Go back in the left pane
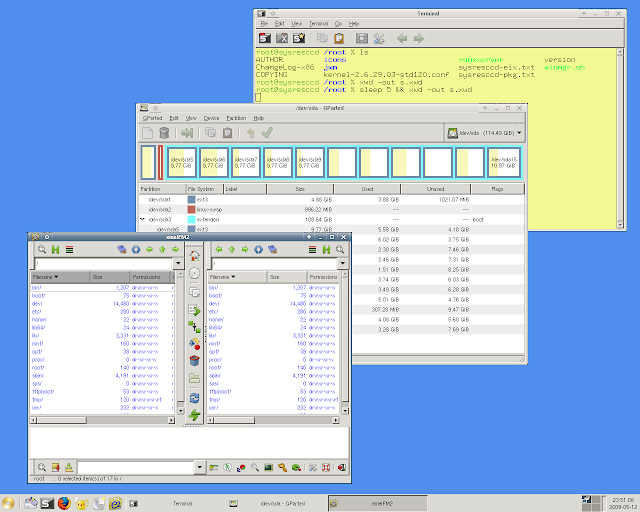This screenshot has width=640, height=512. [149, 249]
